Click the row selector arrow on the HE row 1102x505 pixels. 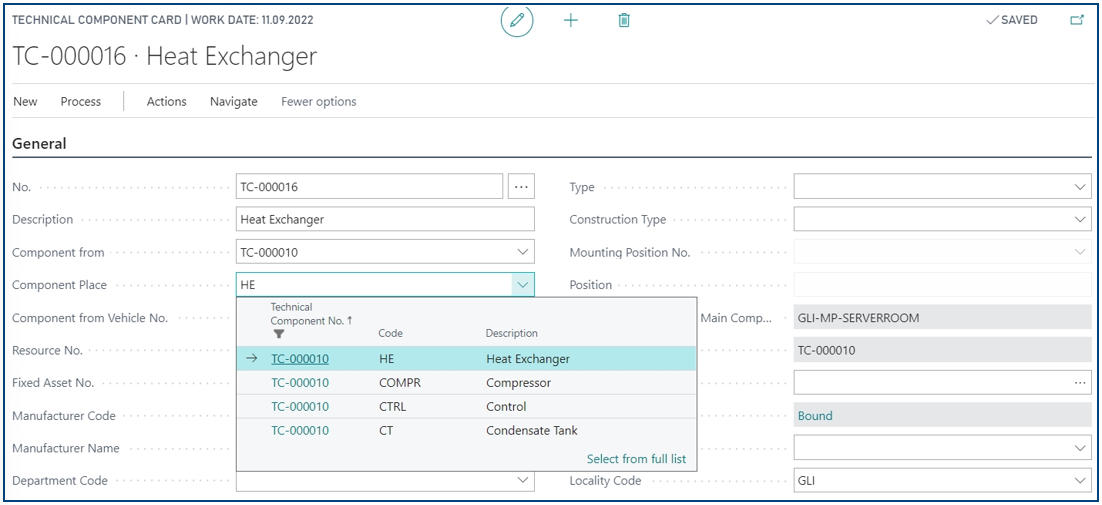(252, 359)
